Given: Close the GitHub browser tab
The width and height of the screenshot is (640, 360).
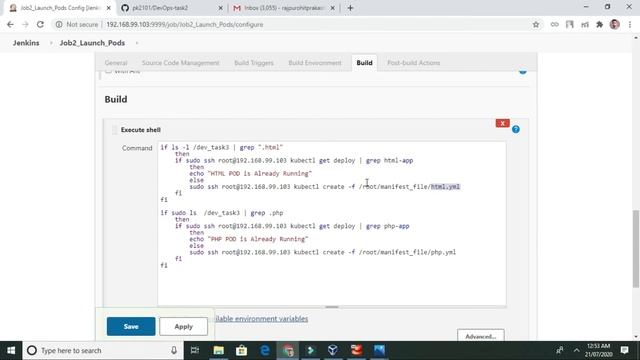Looking at the screenshot, I should (x=220, y=8).
